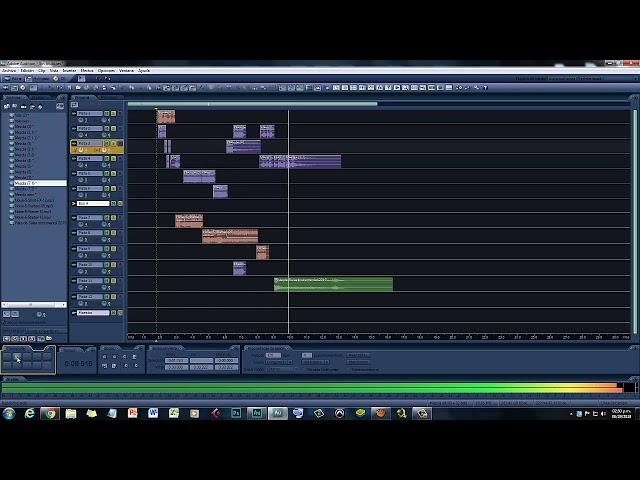Expand the Bus A track arrow
Image resolution: width=640 pixels, height=480 pixels.
click(x=74, y=203)
